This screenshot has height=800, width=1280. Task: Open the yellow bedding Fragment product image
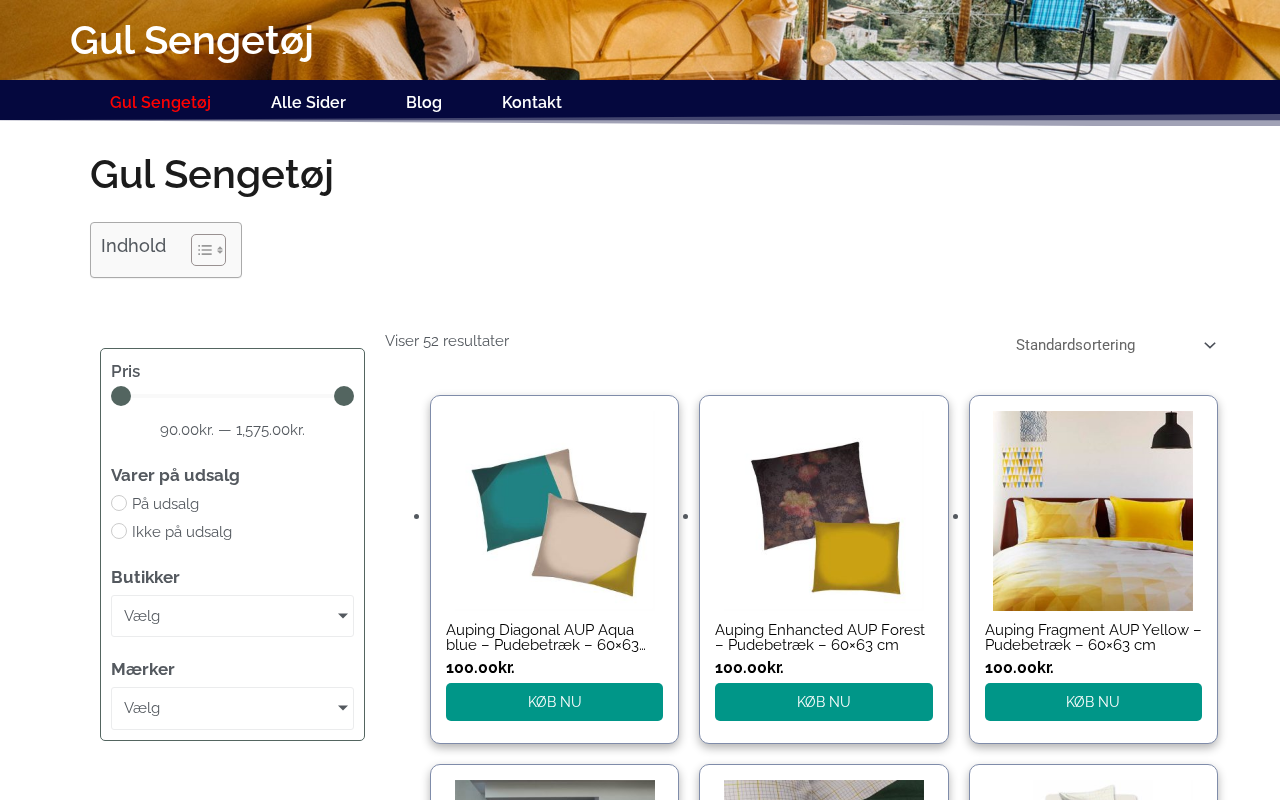pyautogui.click(x=1093, y=511)
